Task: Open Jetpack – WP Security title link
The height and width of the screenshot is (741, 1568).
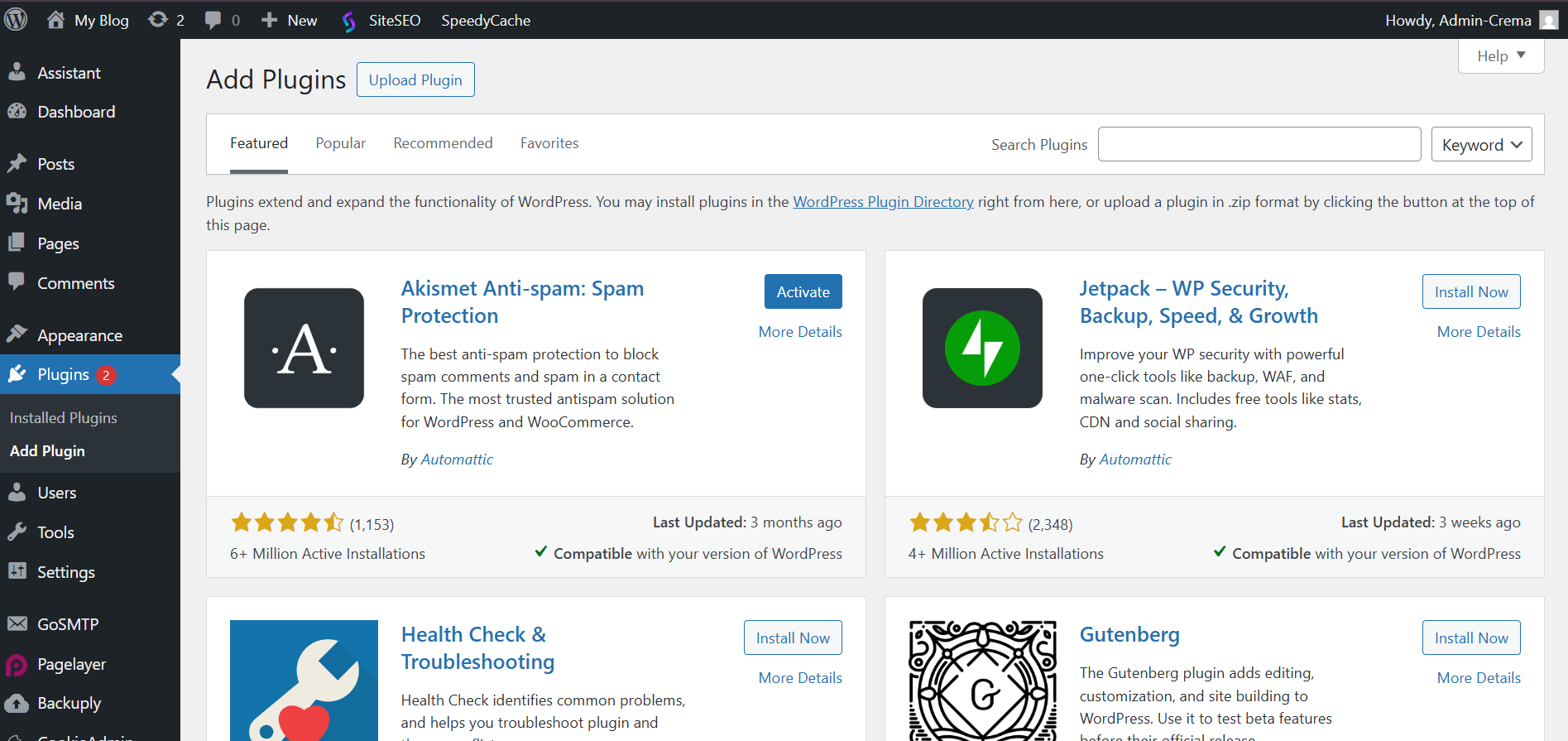Action: tap(1198, 301)
